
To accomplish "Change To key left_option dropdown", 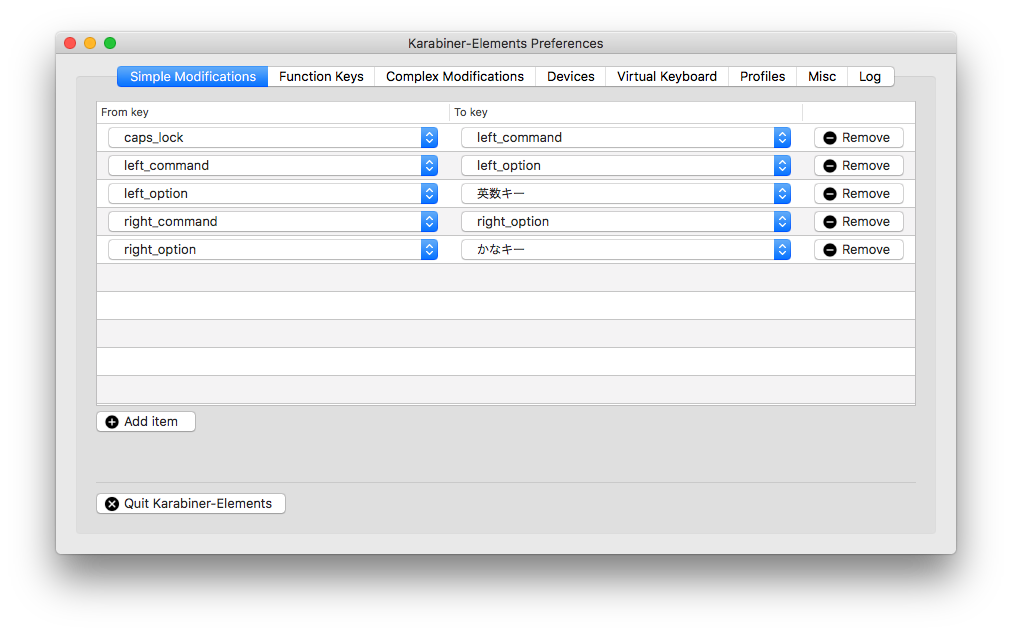I will [626, 165].
